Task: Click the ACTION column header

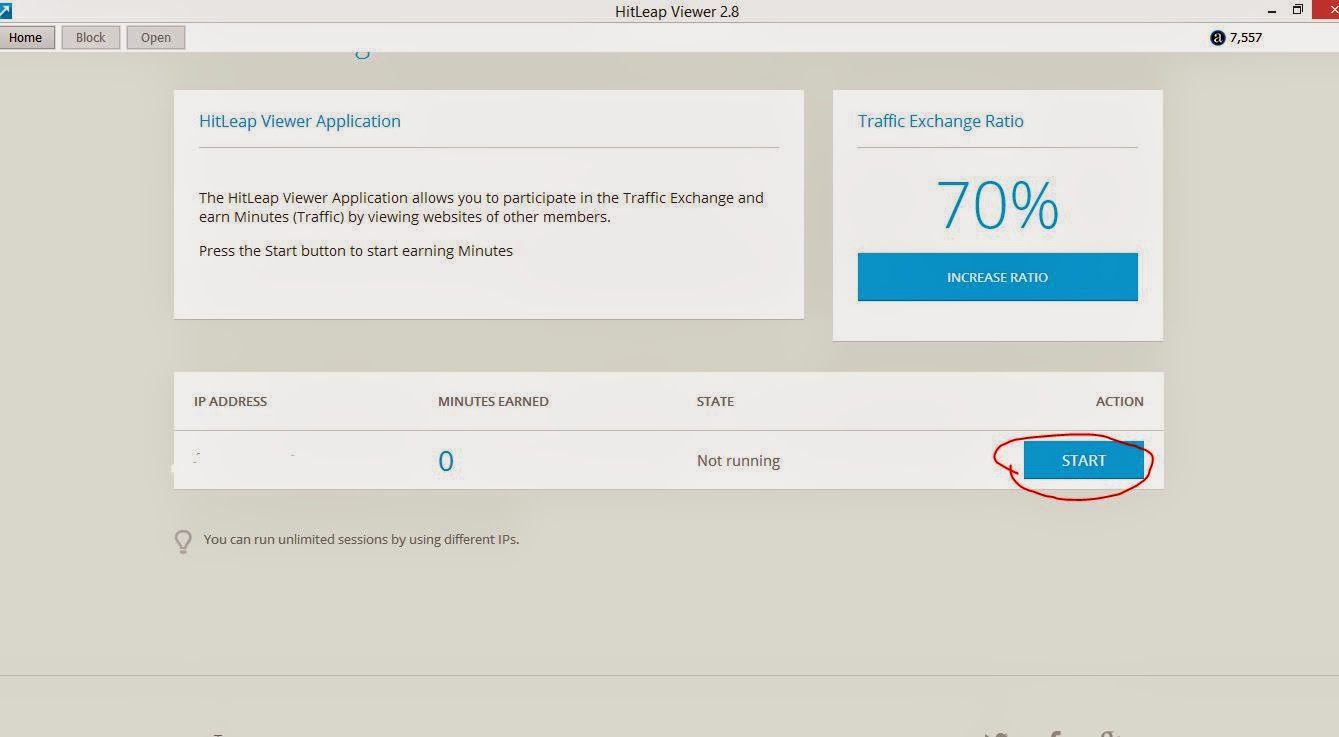Action: click(x=1119, y=401)
